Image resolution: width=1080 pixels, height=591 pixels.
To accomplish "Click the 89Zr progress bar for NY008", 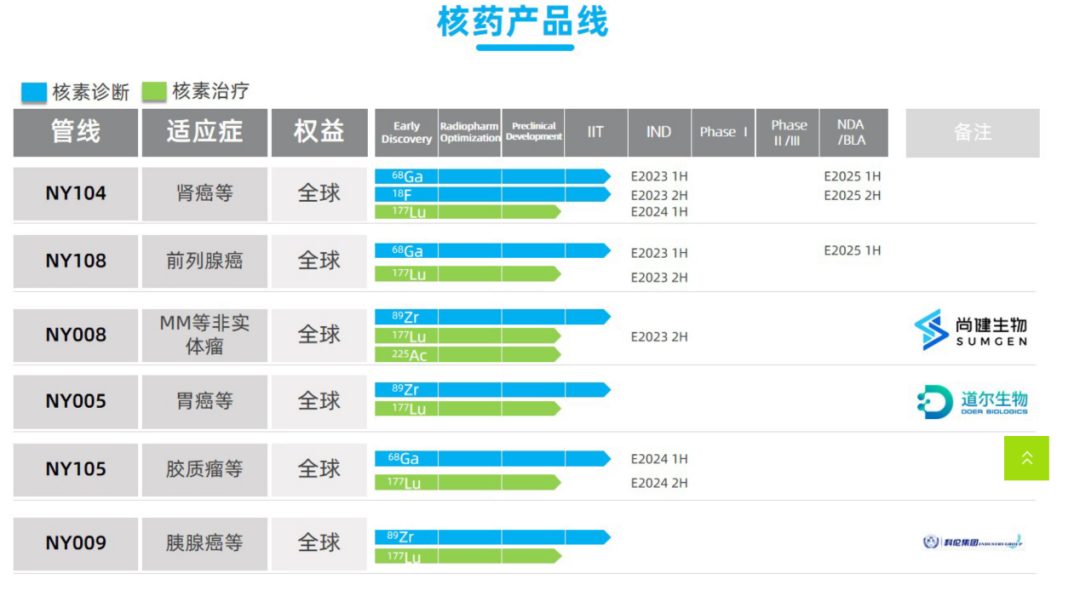I will coord(492,317).
